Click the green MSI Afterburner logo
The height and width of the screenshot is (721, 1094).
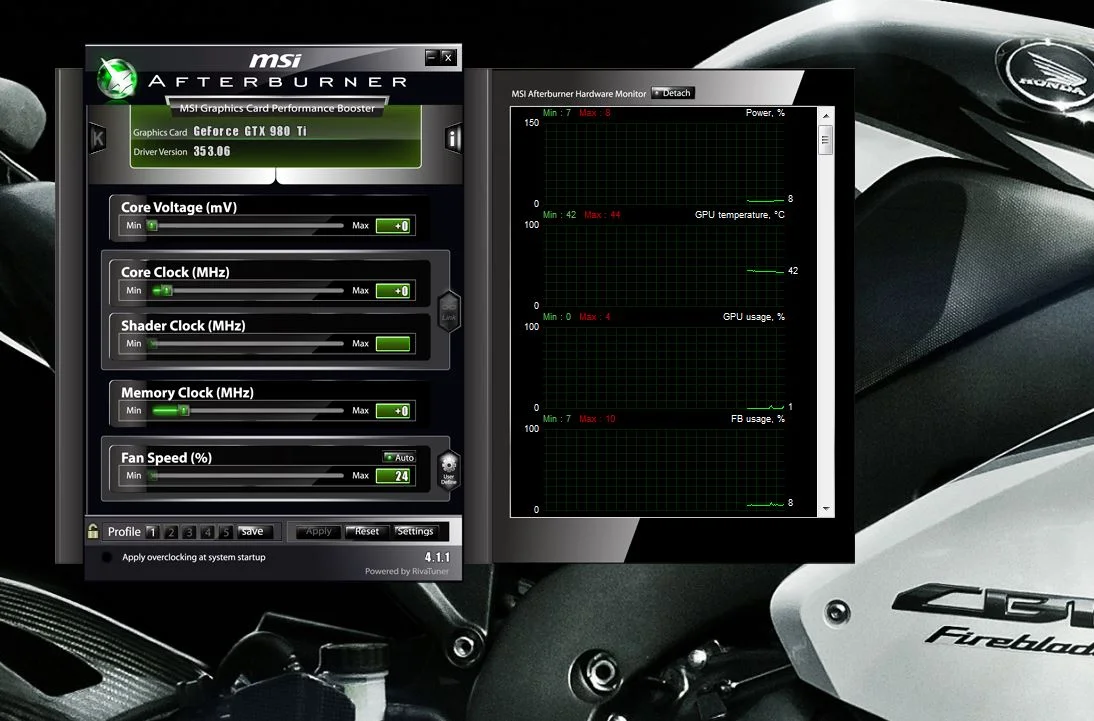pyautogui.click(x=117, y=78)
